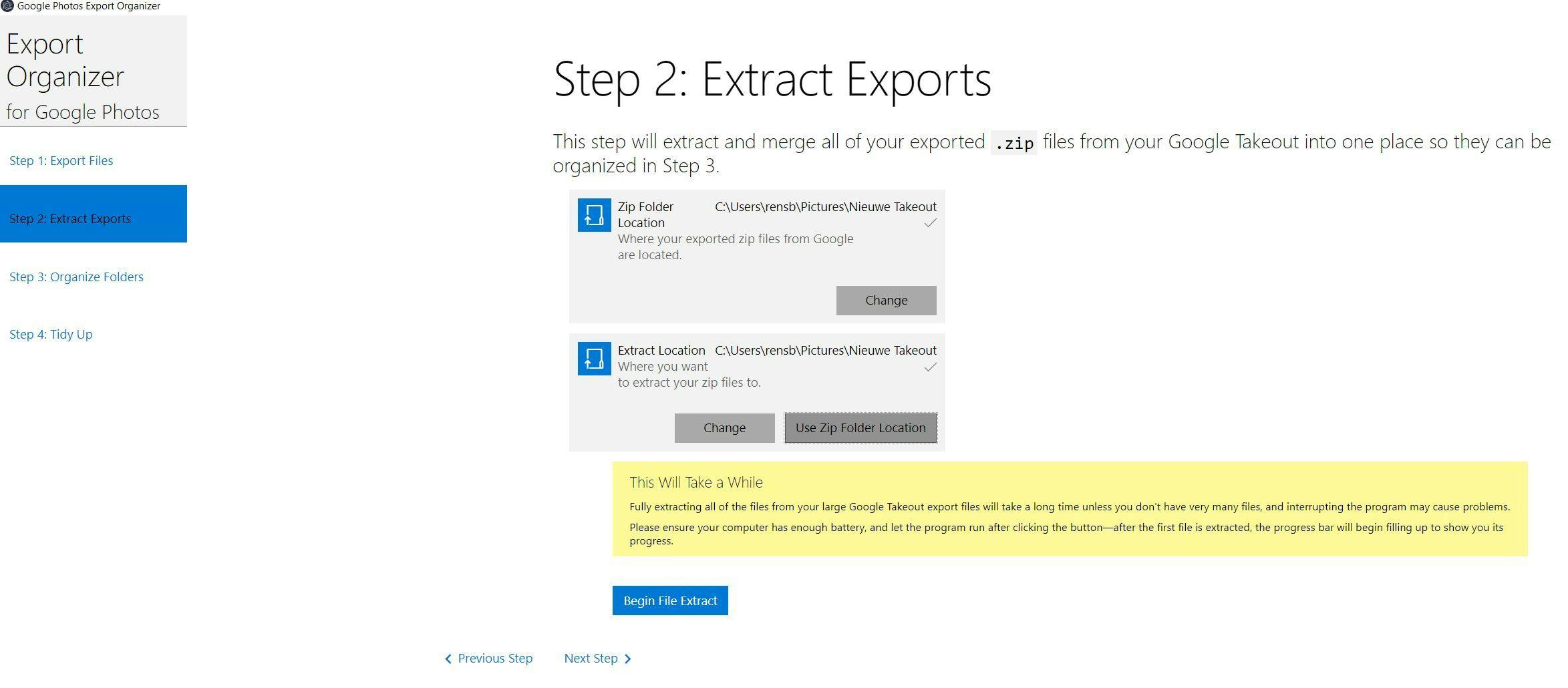Click 'Where your exported zip files' description
Image resolution: width=1568 pixels, height=688 pixels.
click(x=736, y=246)
